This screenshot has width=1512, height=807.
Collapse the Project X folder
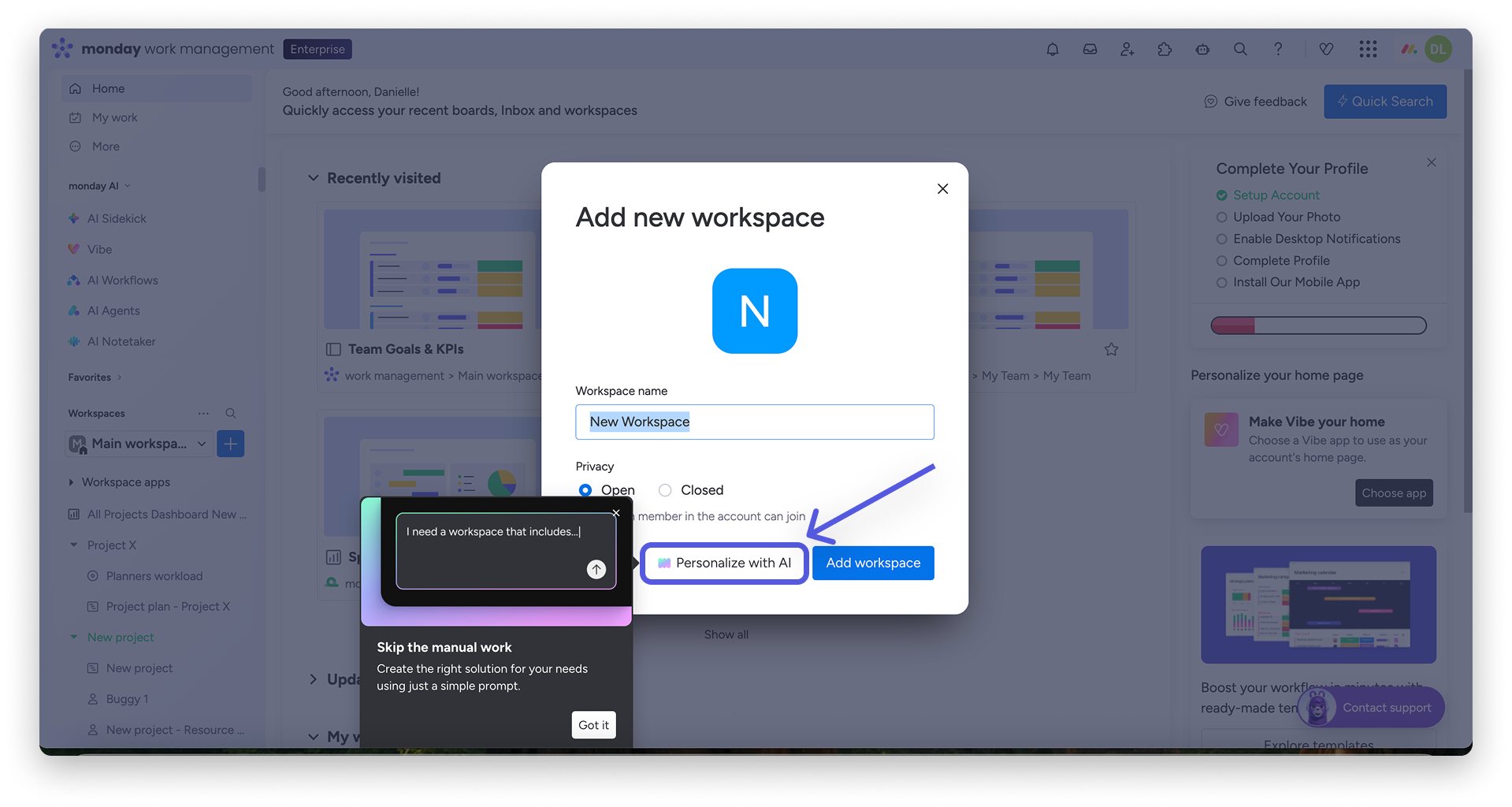[x=74, y=545]
